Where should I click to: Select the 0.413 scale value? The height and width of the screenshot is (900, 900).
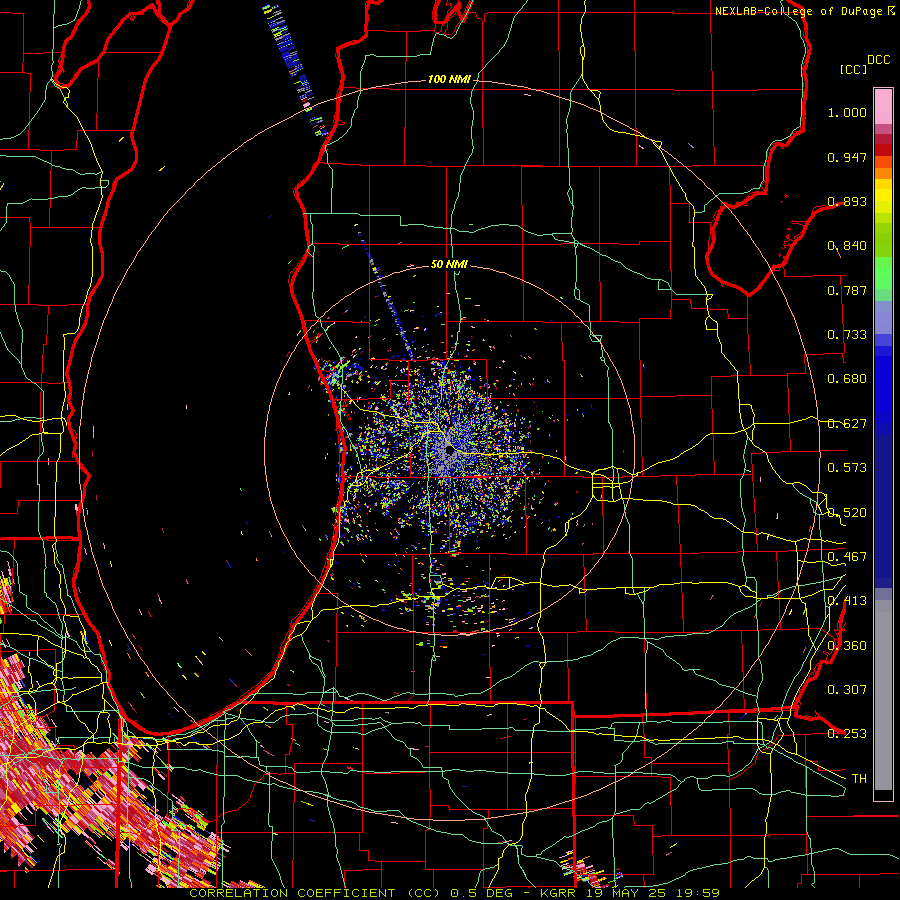point(847,601)
